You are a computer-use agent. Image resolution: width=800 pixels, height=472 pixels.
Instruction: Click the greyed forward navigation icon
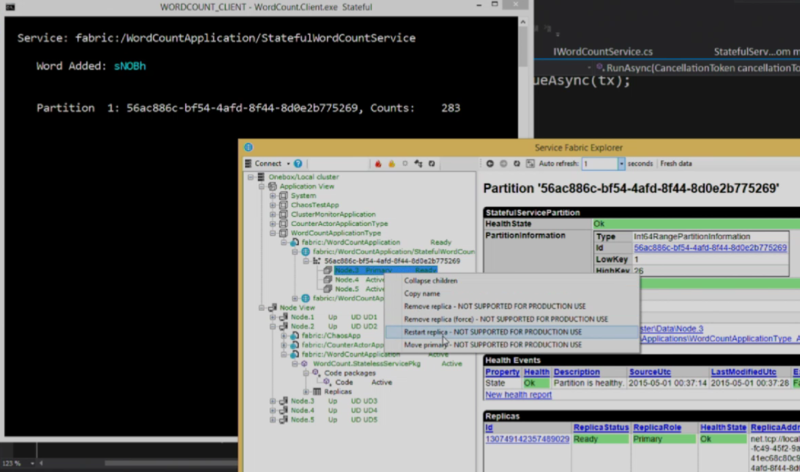coord(503,163)
